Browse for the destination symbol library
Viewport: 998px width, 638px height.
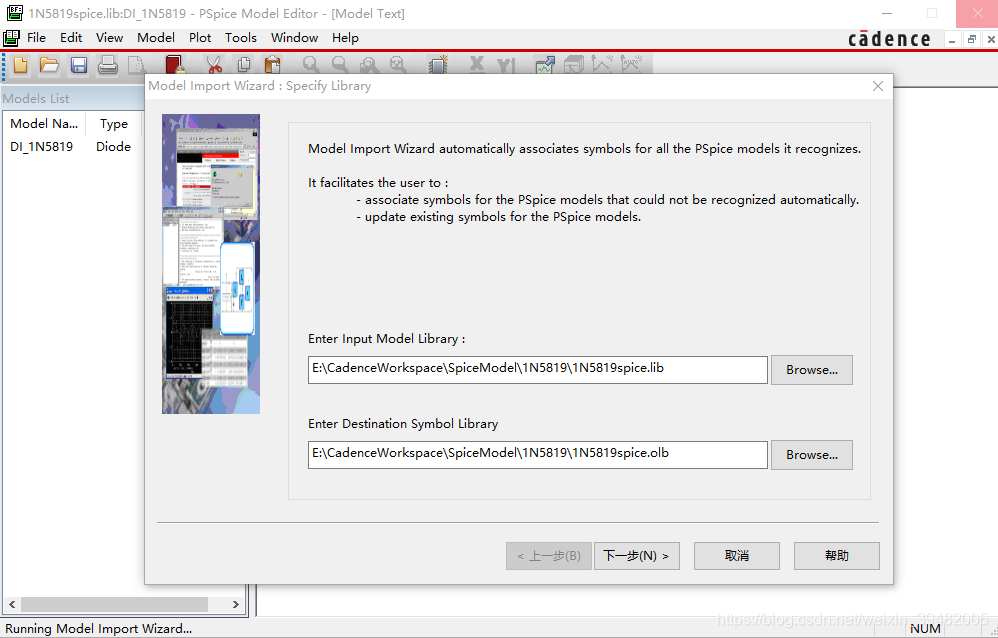coord(812,455)
